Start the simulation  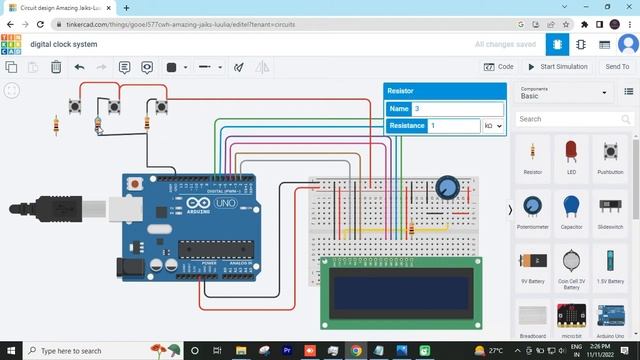(558, 67)
